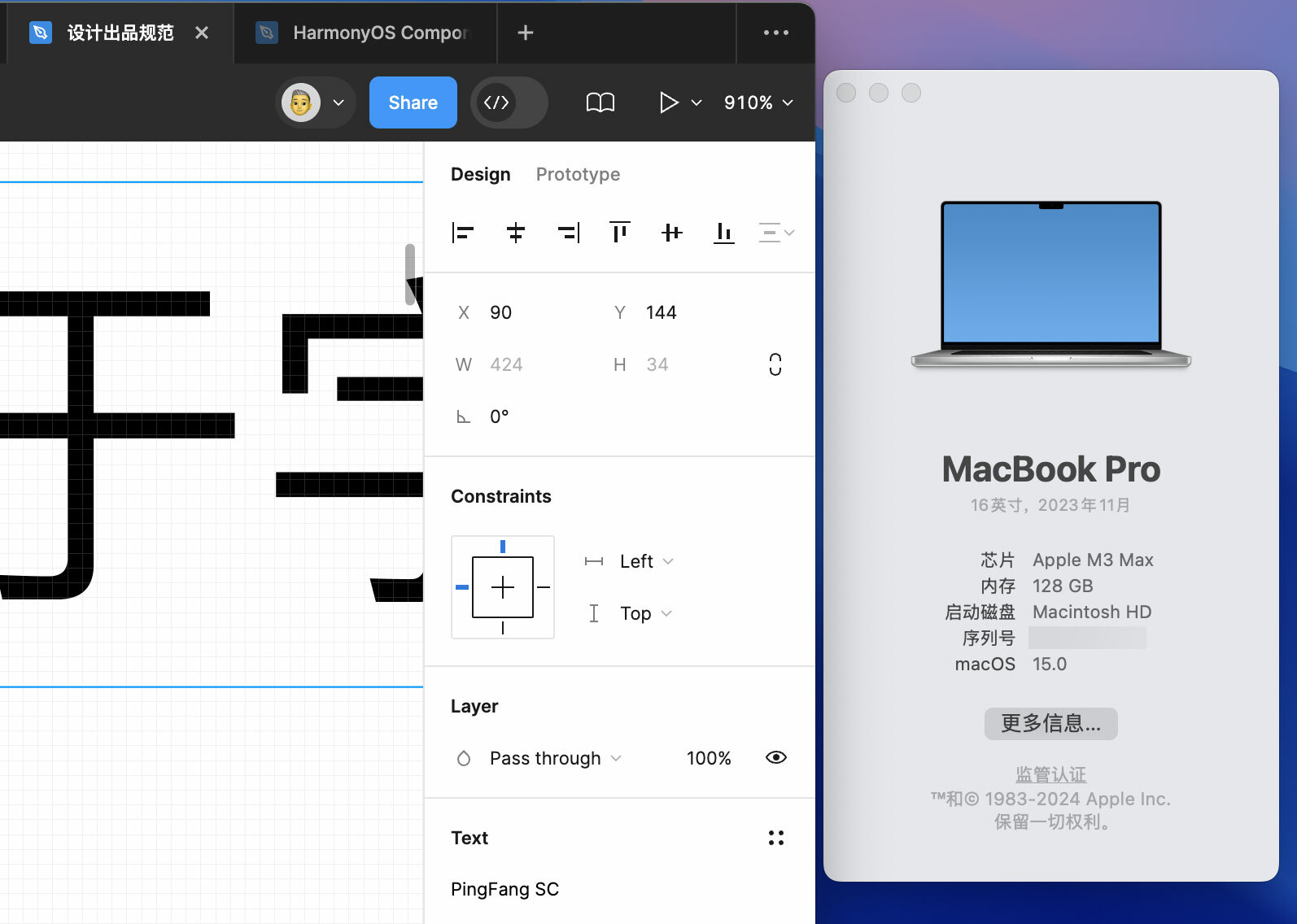
Task: Click the blend mode droplet icon
Action: click(464, 758)
